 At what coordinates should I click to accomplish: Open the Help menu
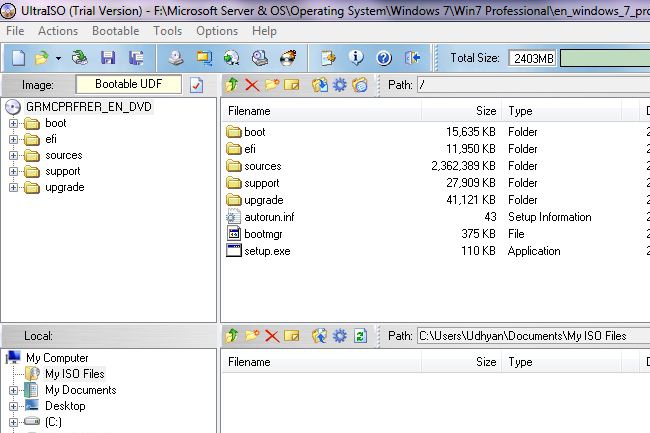(x=264, y=31)
